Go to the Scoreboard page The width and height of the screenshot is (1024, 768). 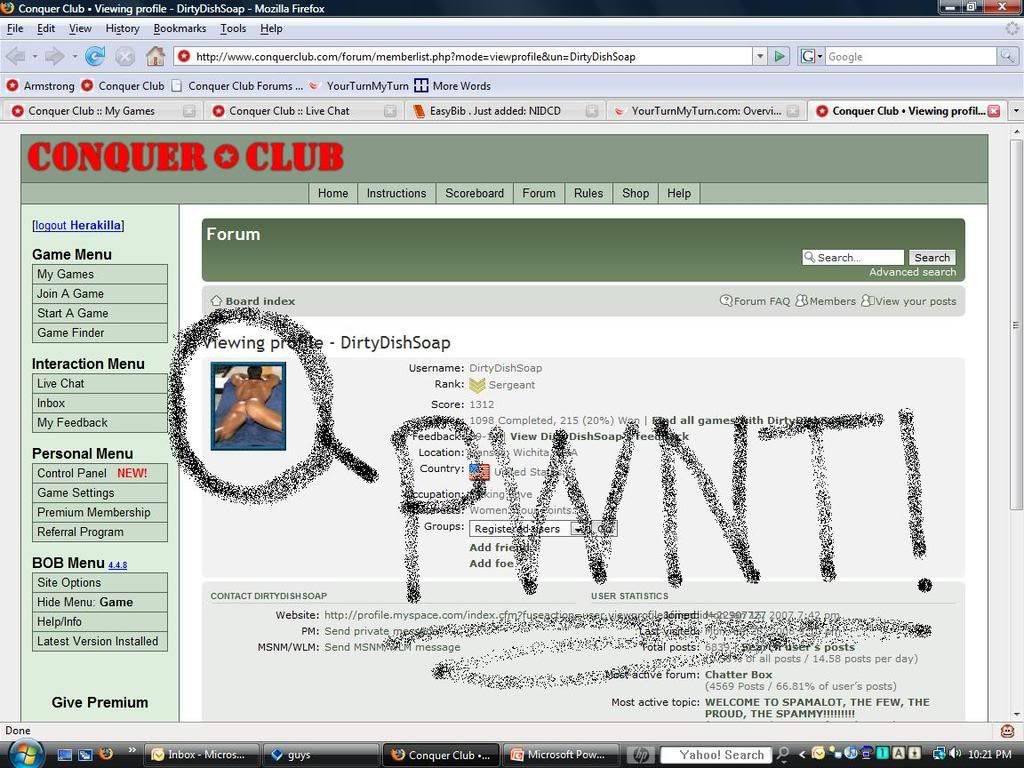tap(475, 193)
